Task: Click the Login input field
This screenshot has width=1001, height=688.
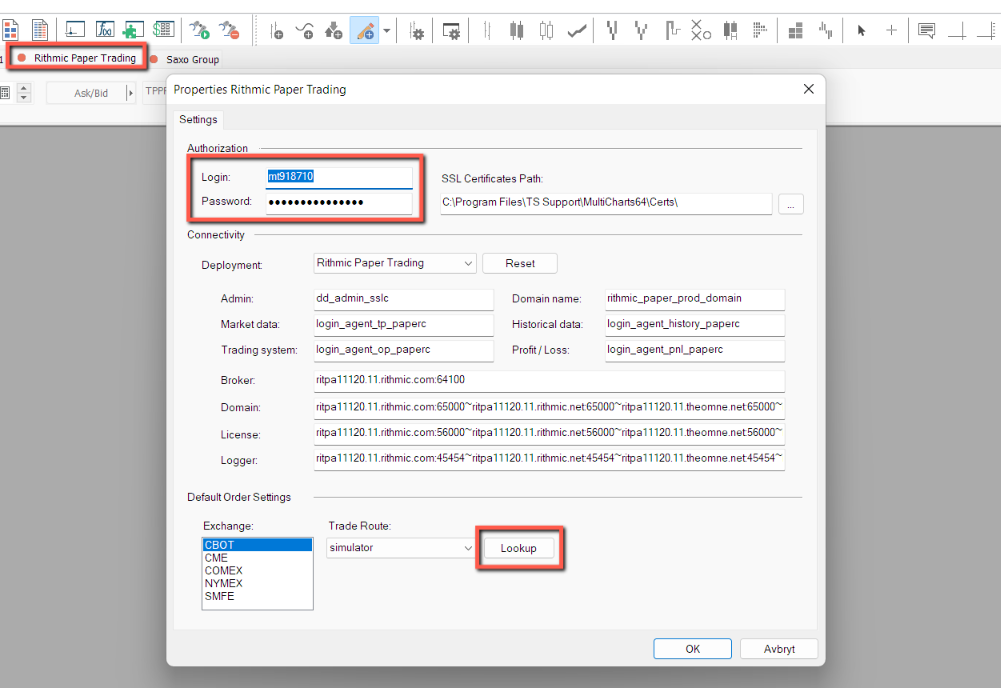Action: coord(339,177)
